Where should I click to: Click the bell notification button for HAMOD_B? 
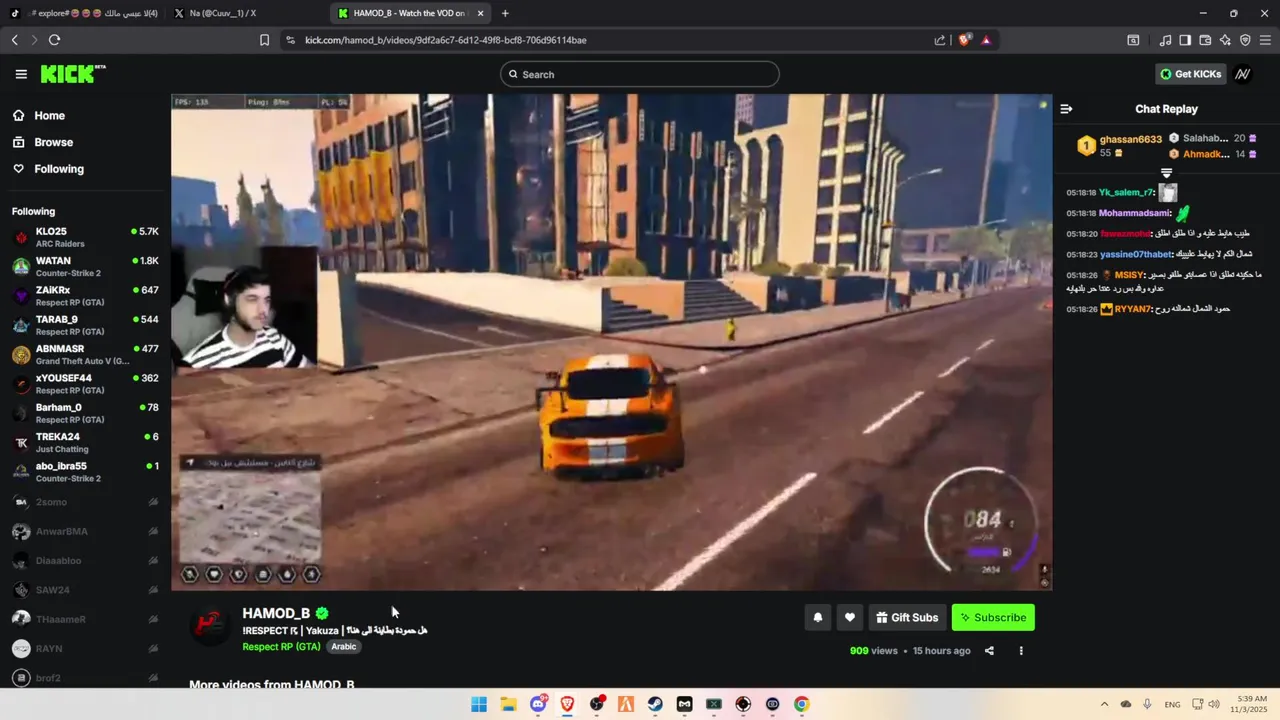pos(817,617)
